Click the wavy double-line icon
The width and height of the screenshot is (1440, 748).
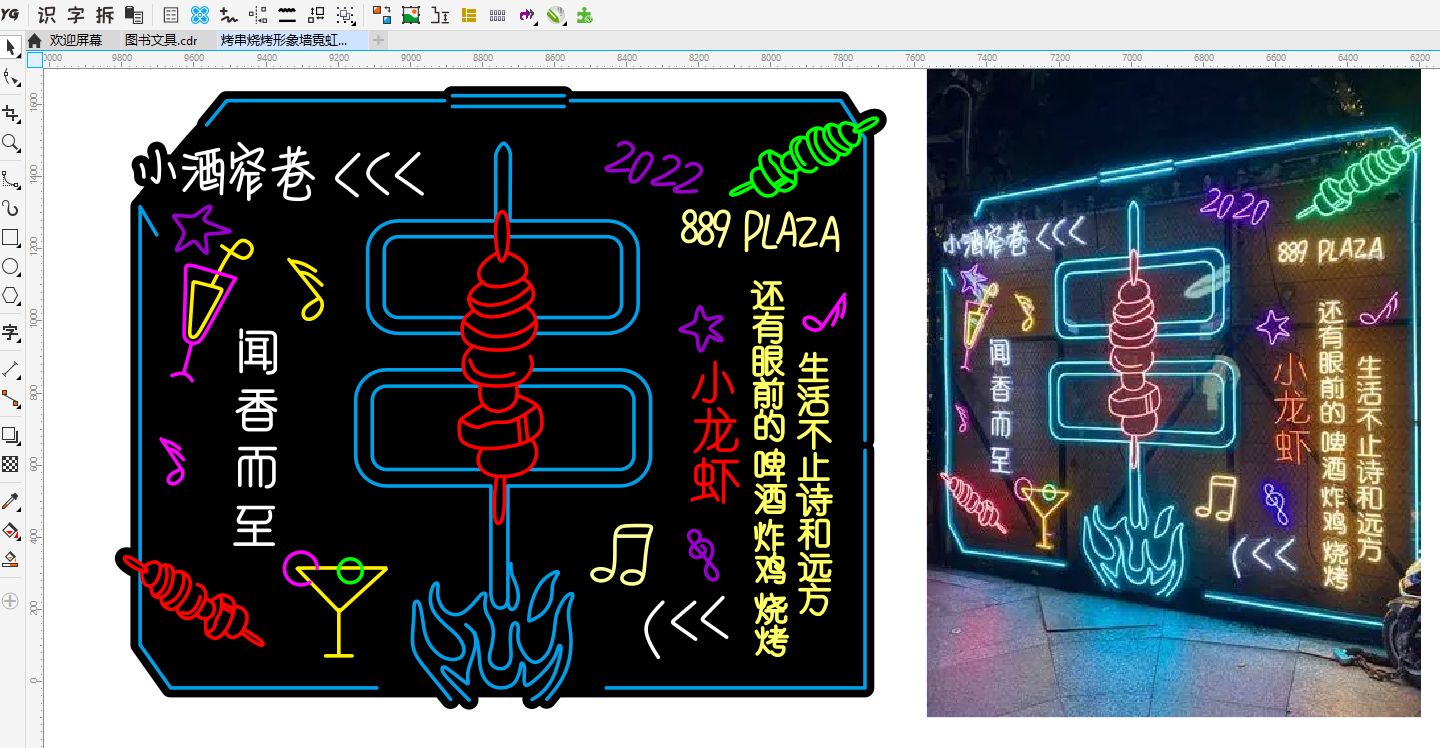[x=287, y=15]
